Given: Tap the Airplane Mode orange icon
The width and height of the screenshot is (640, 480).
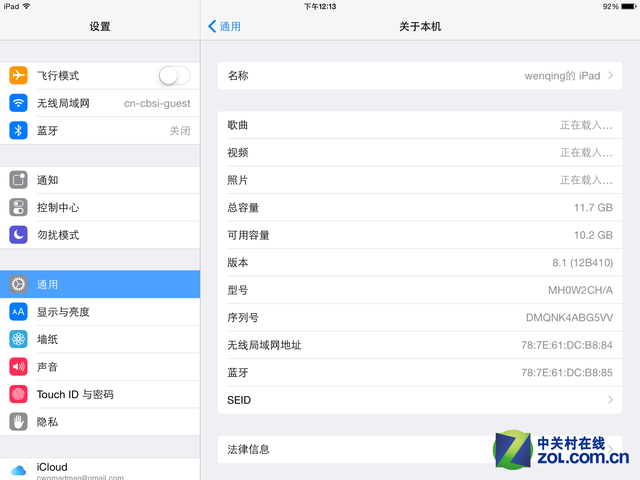Looking at the screenshot, I should [x=18, y=76].
